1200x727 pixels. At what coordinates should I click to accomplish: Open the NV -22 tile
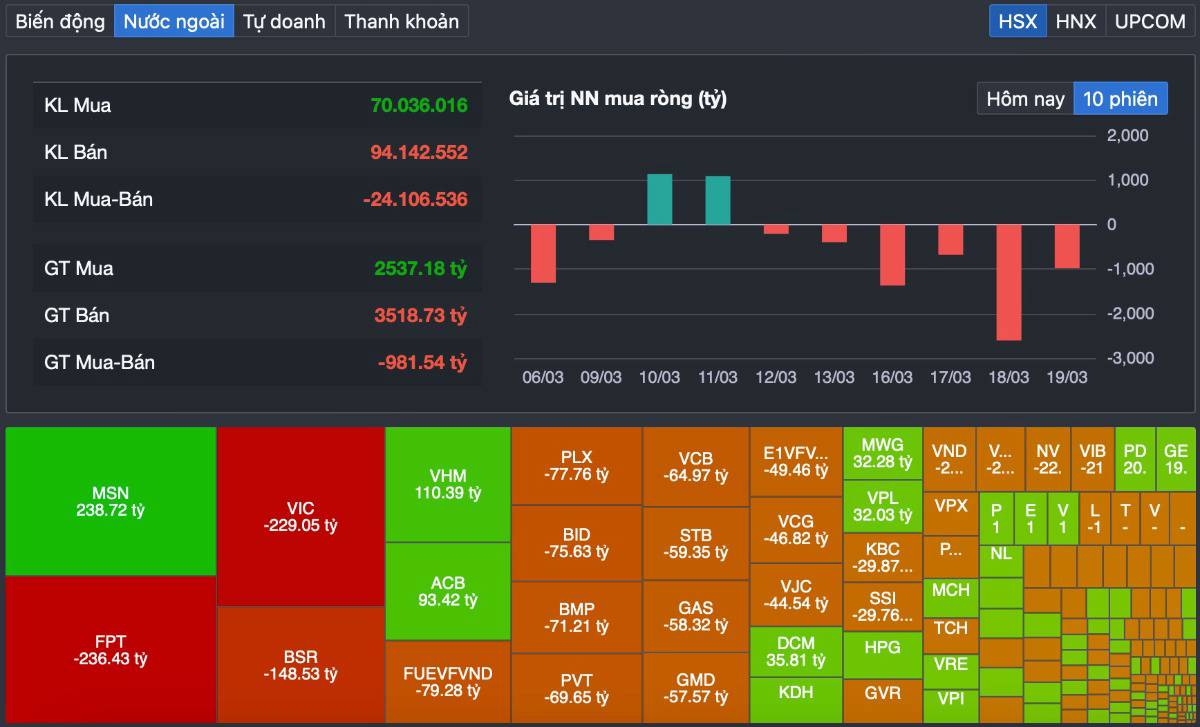click(1048, 459)
